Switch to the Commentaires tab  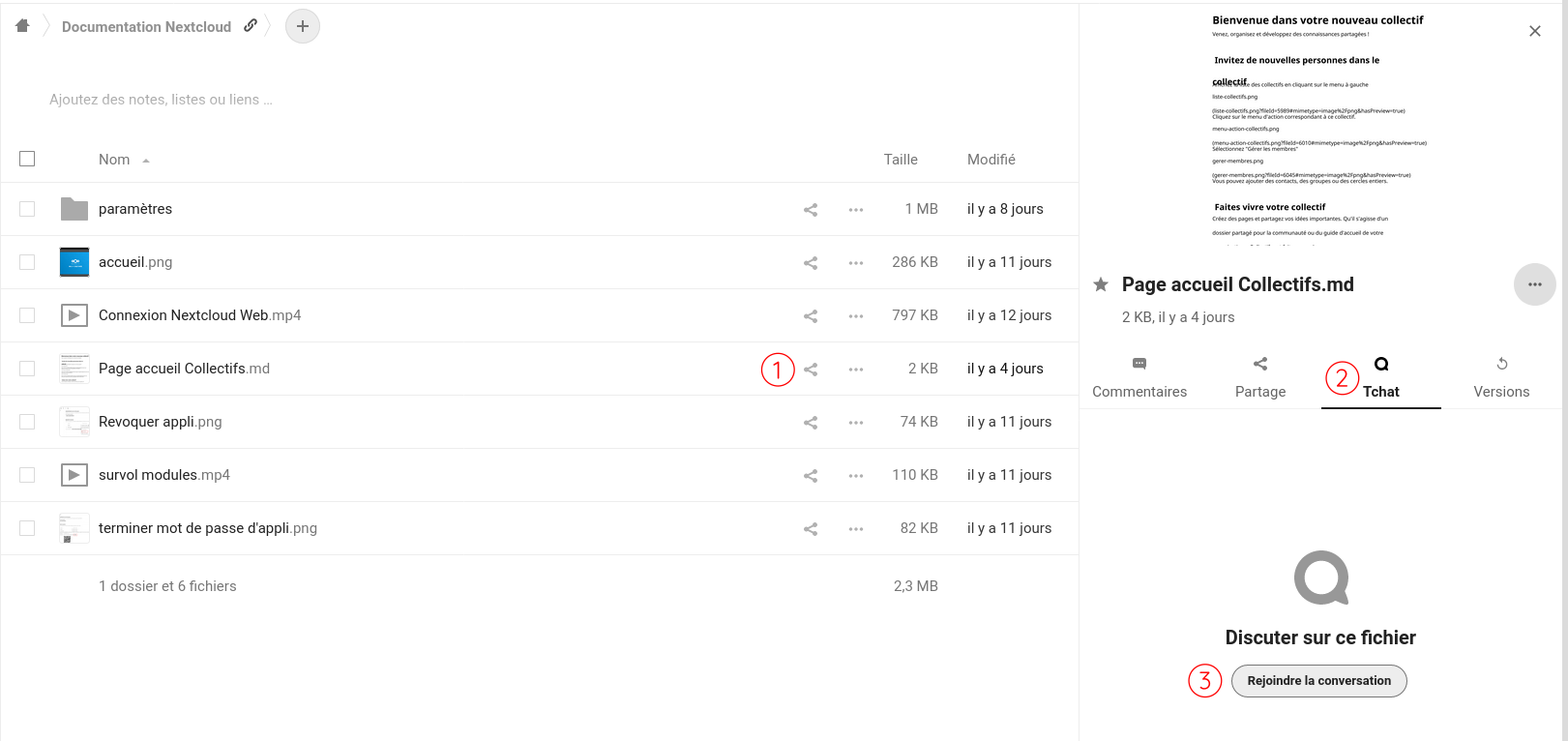pos(1139,377)
